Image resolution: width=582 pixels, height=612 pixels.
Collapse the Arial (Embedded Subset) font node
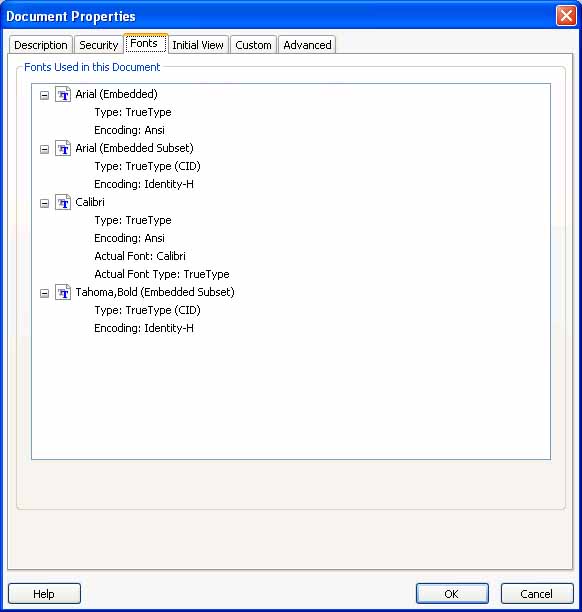44,149
